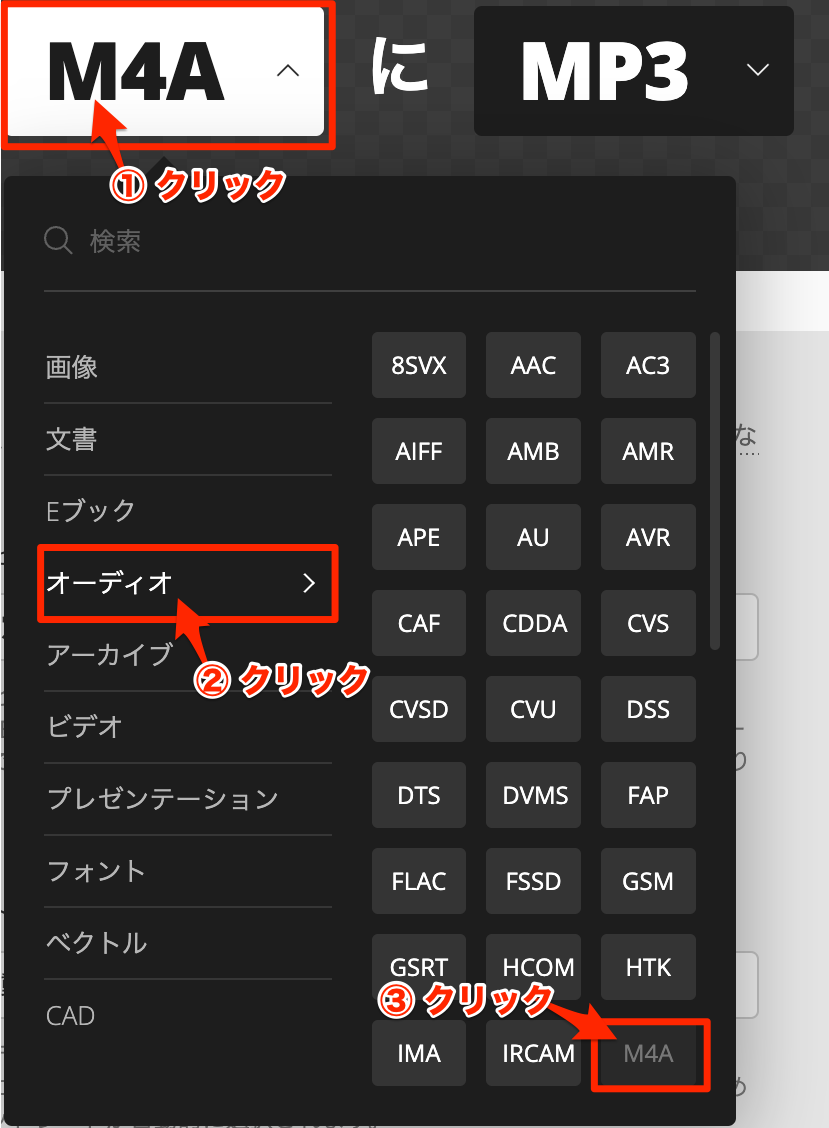Viewport: 829px width, 1128px height.
Task: Expand the オーディオ category submenu arrow
Action: click(x=309, y=584)
